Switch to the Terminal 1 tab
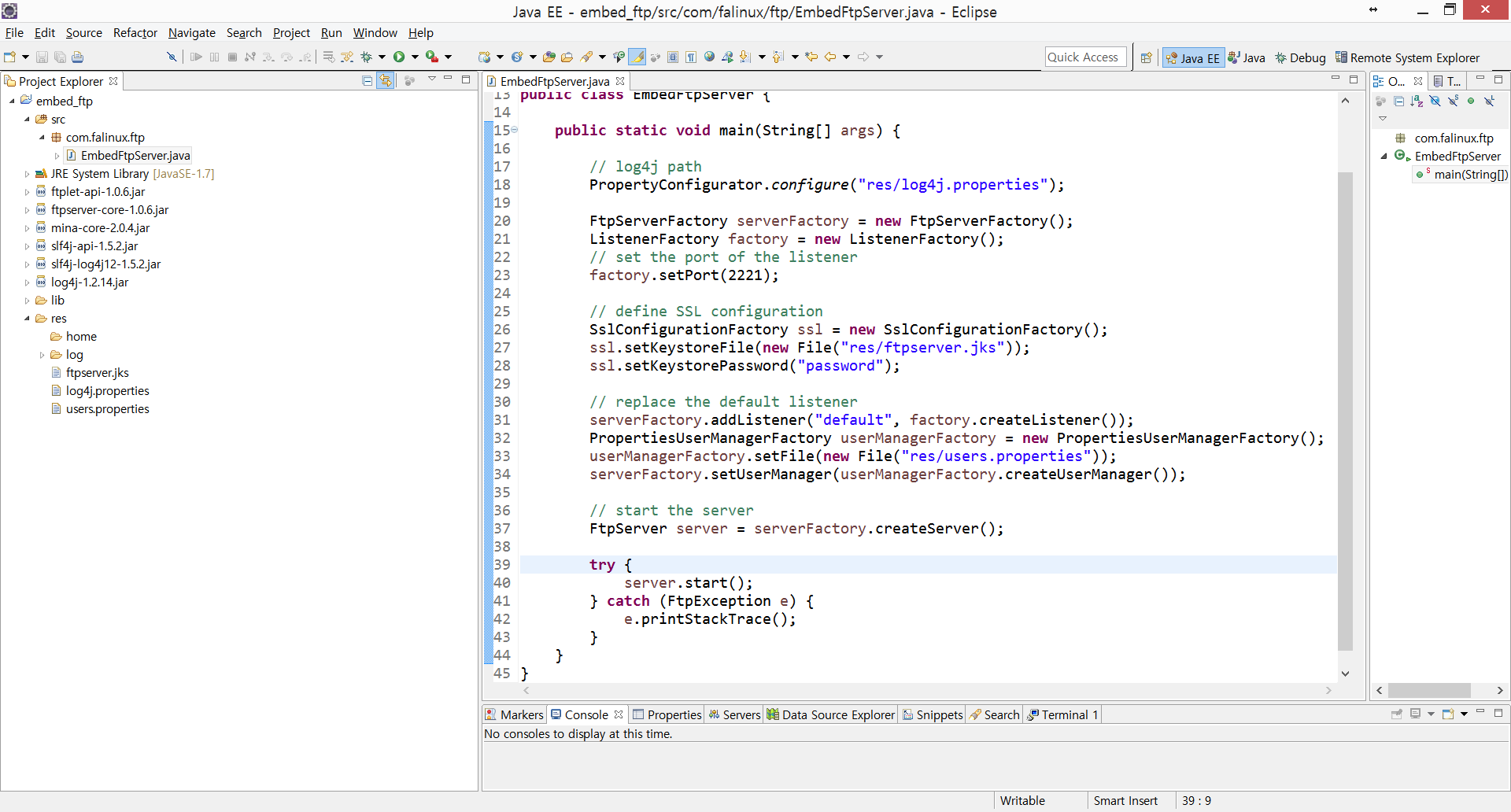 [x=1063, y=714]
